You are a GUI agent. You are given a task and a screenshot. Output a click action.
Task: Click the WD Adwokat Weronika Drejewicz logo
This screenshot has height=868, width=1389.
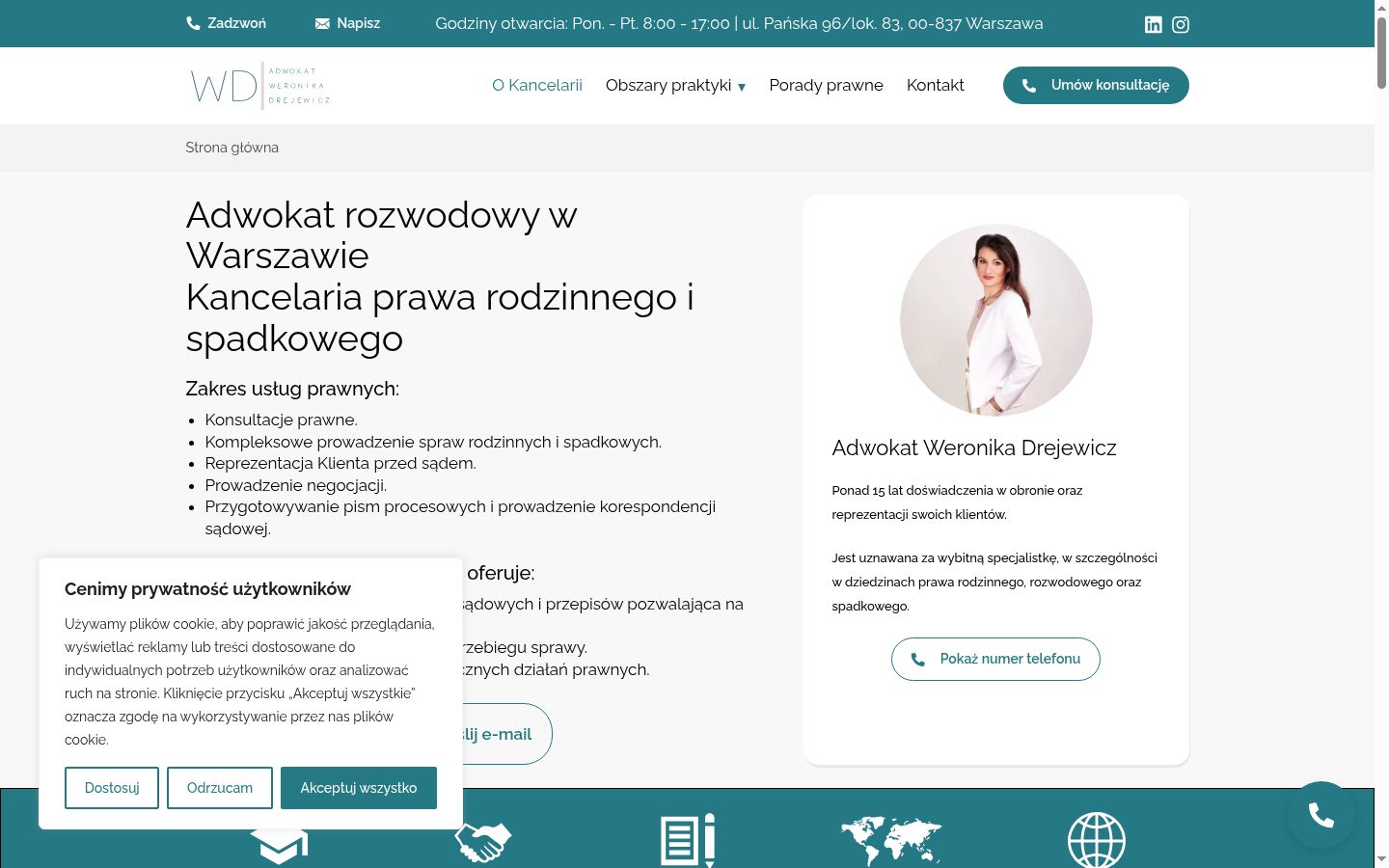(x=260, y=86)
